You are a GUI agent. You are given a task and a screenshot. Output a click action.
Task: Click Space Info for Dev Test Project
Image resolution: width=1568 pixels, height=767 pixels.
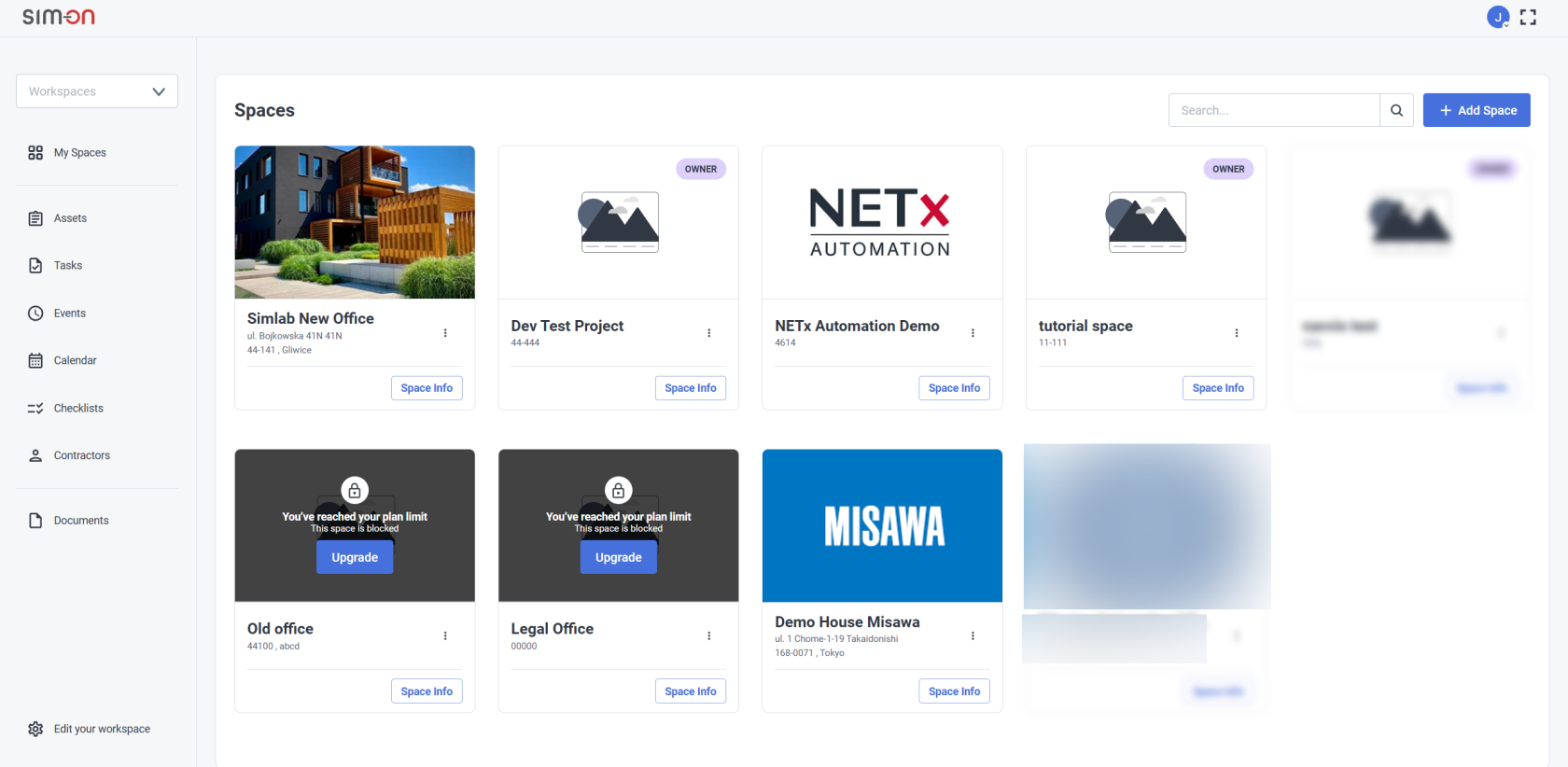click(691, 388)
